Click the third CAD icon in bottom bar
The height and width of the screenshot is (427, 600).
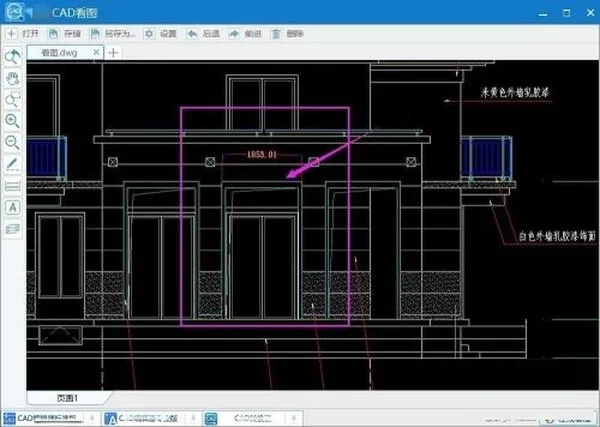(211, 418)
